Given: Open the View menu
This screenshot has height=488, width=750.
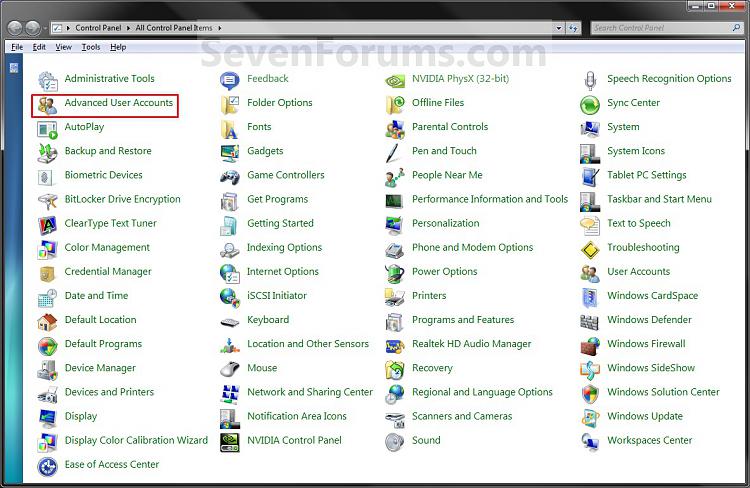Looking at the screenshot, I should click(x=63, y=47).
